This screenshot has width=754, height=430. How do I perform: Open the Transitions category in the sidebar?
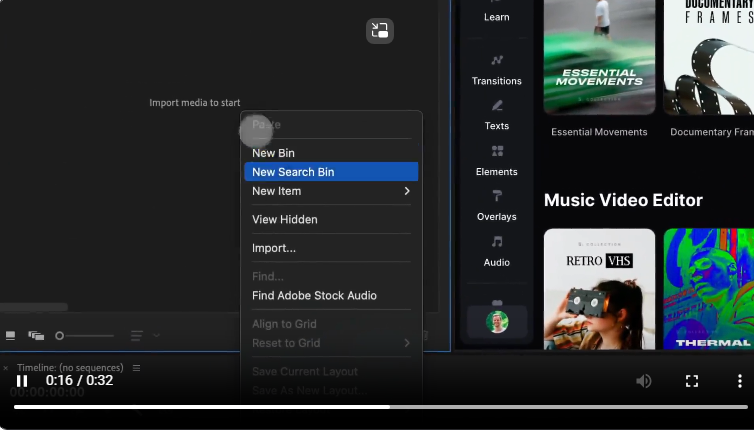(497, 69)
